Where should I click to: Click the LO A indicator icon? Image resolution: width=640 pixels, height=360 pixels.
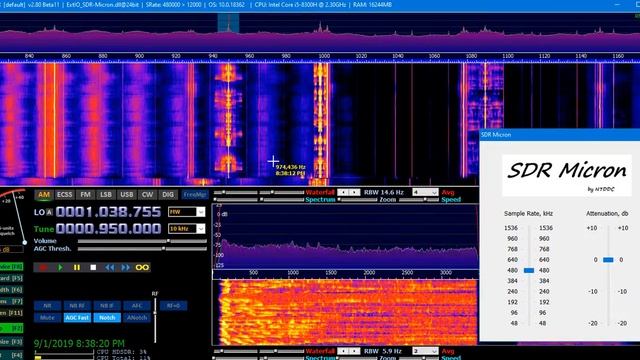pos(49,212)
